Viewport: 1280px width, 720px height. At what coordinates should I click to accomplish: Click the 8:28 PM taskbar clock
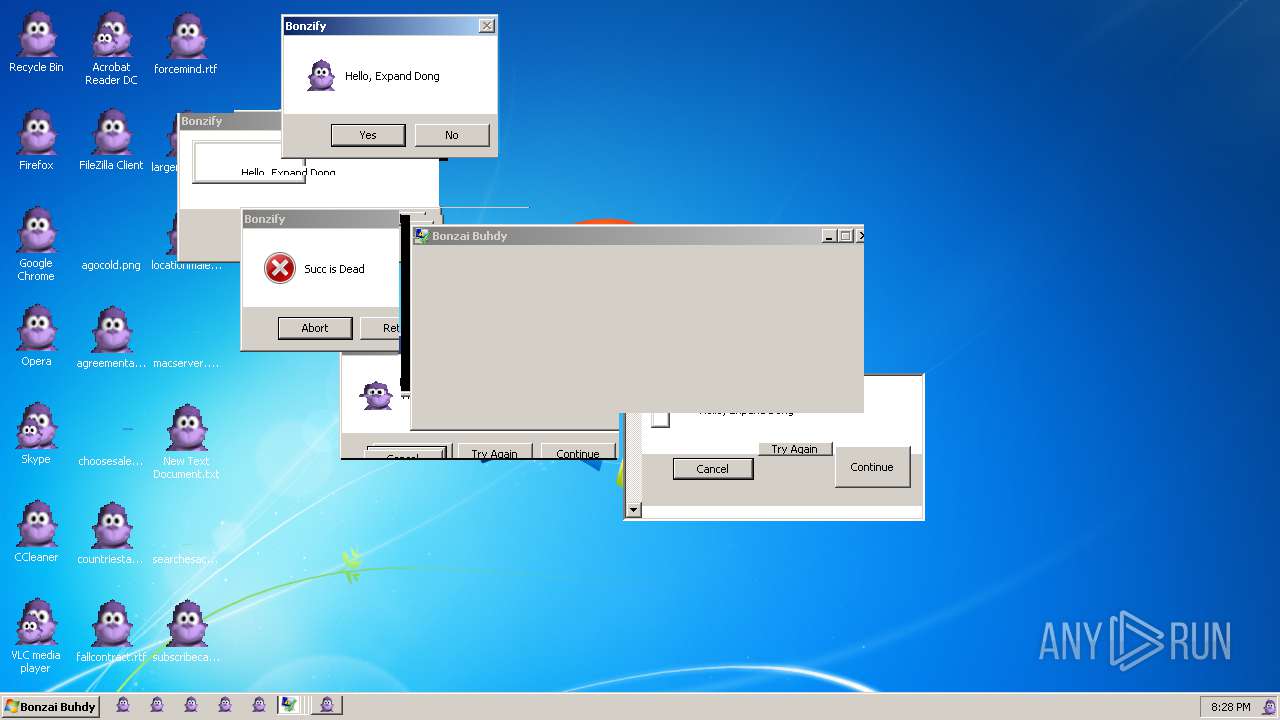tap(1230, 706)
